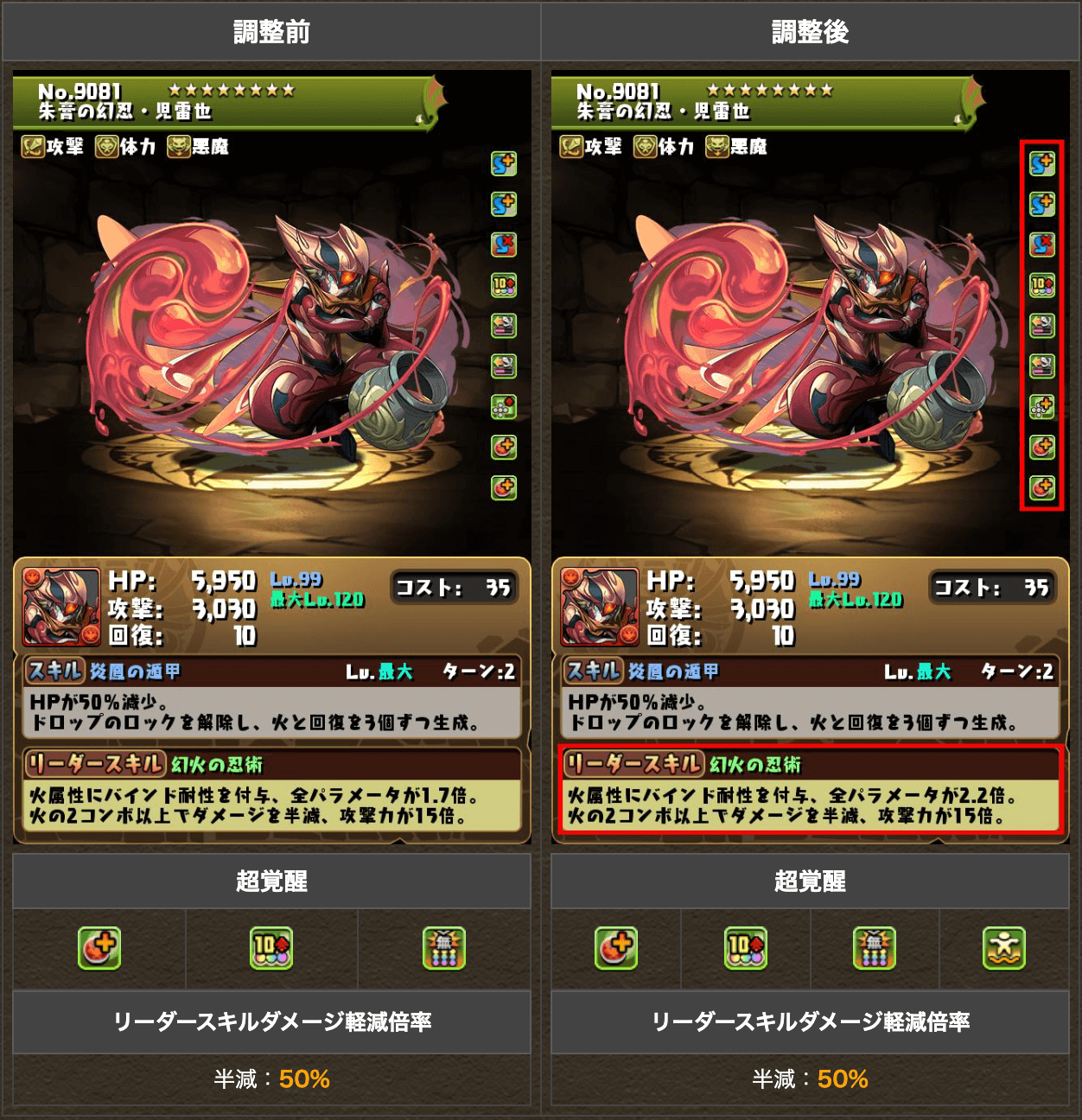Viewport: 1082px width, 1120px height.
Task: Click the fire orb plus super awakening under 調整前
Action: [x=99, y=948]
